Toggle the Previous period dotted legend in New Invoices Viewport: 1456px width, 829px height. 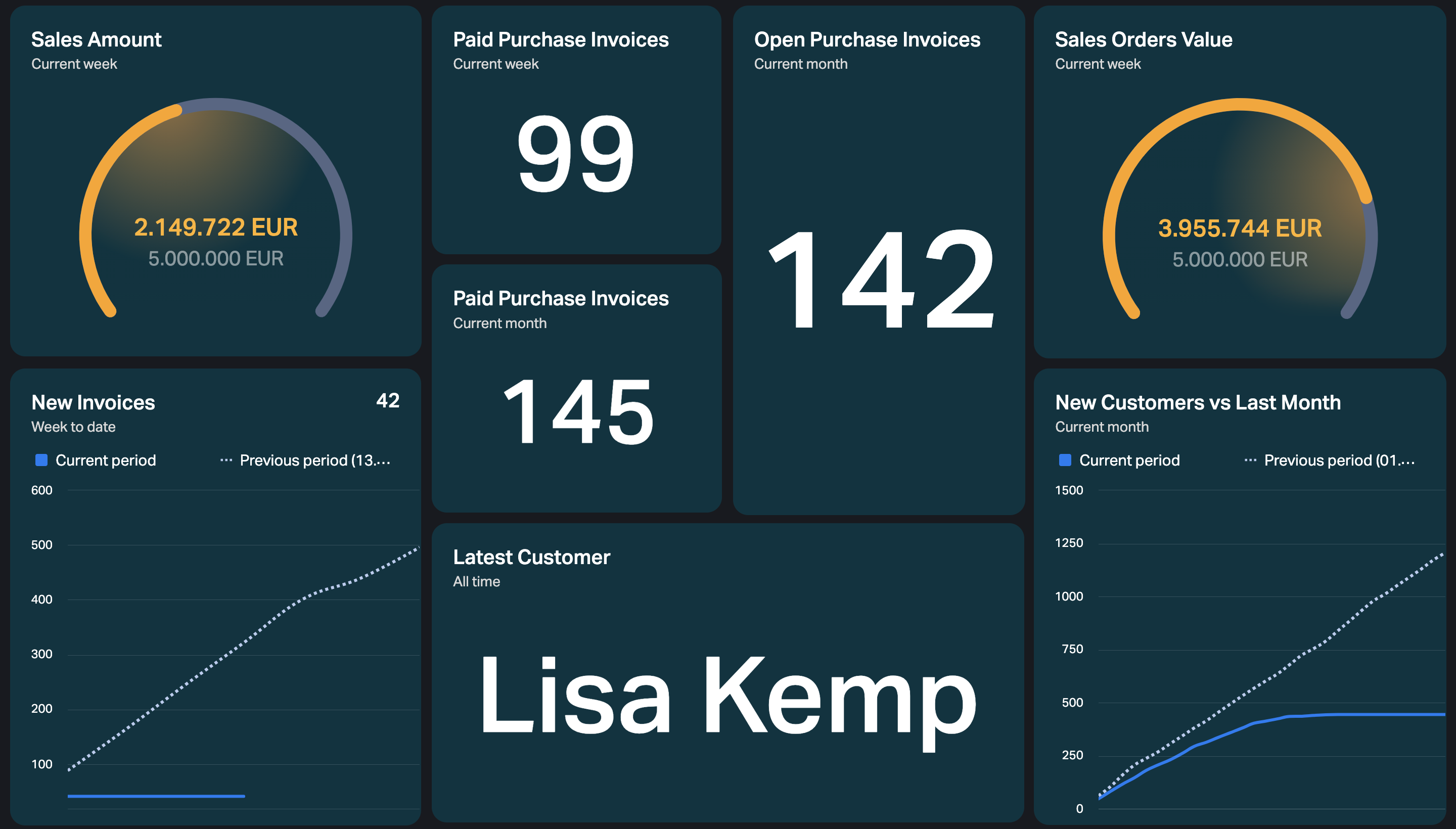(x=305, y=460)
